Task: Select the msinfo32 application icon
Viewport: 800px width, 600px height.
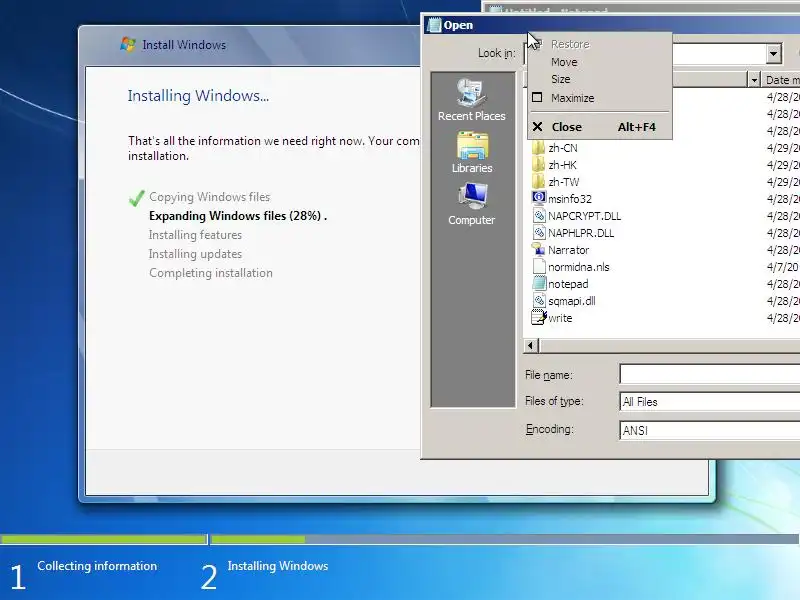Action: [x=539, y=198]
